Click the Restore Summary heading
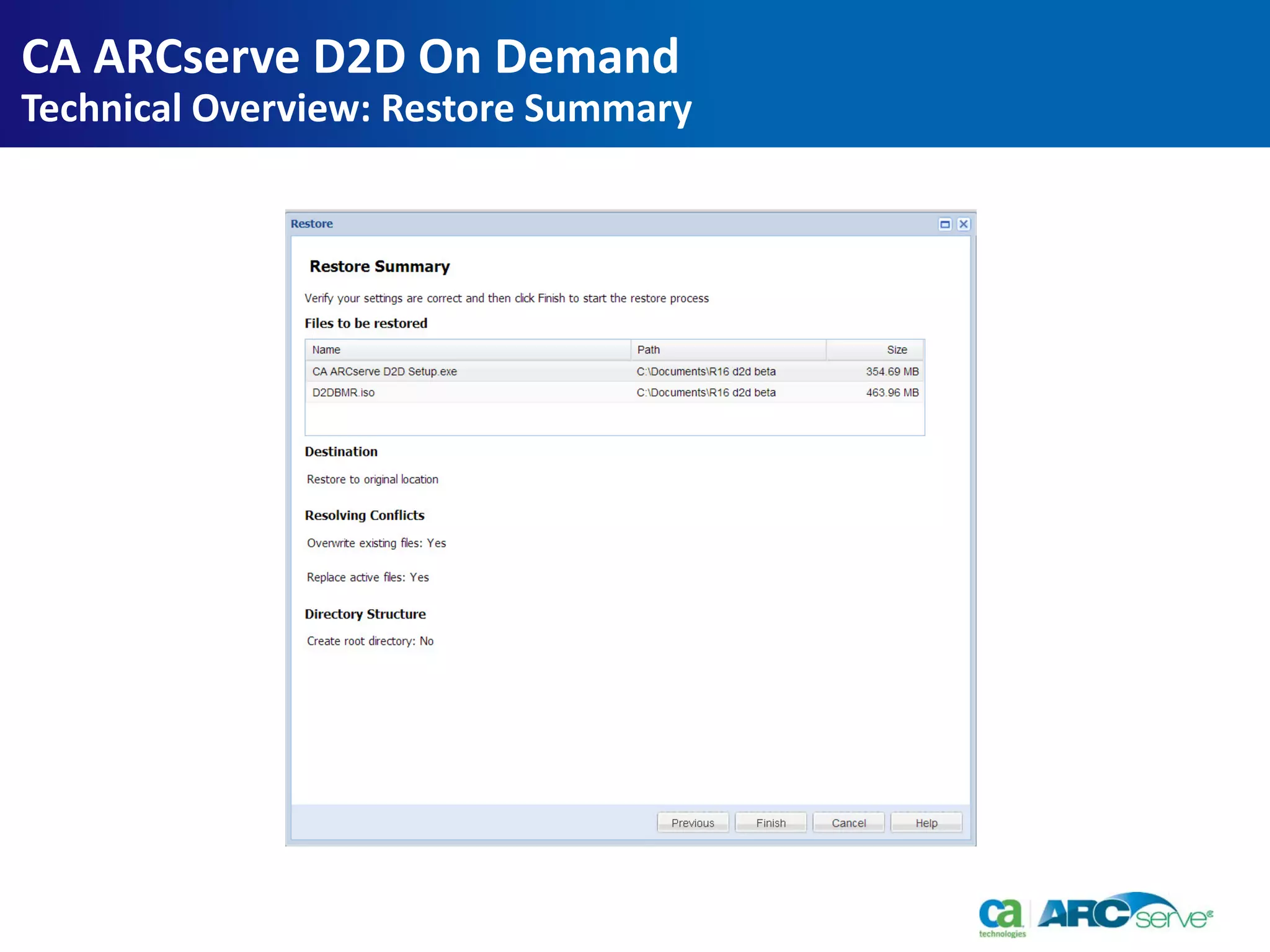 (x=380, y=267)
